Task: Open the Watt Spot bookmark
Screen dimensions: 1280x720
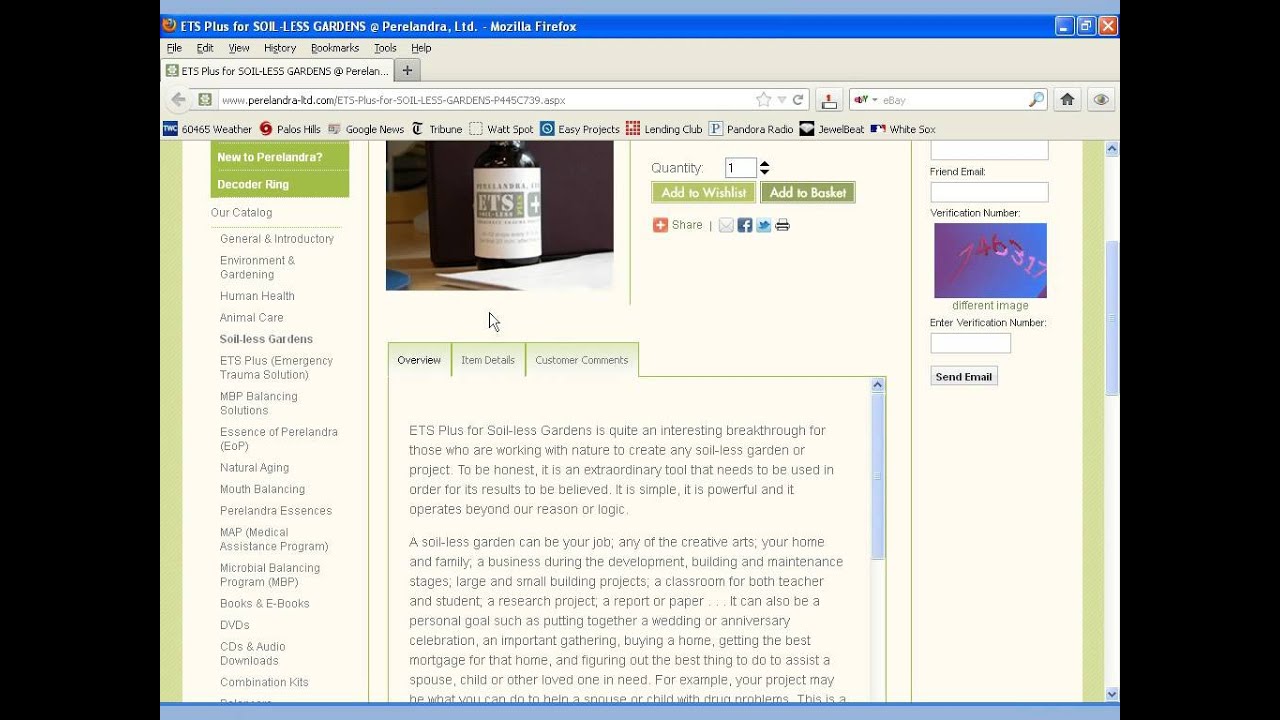Action: 501,129
